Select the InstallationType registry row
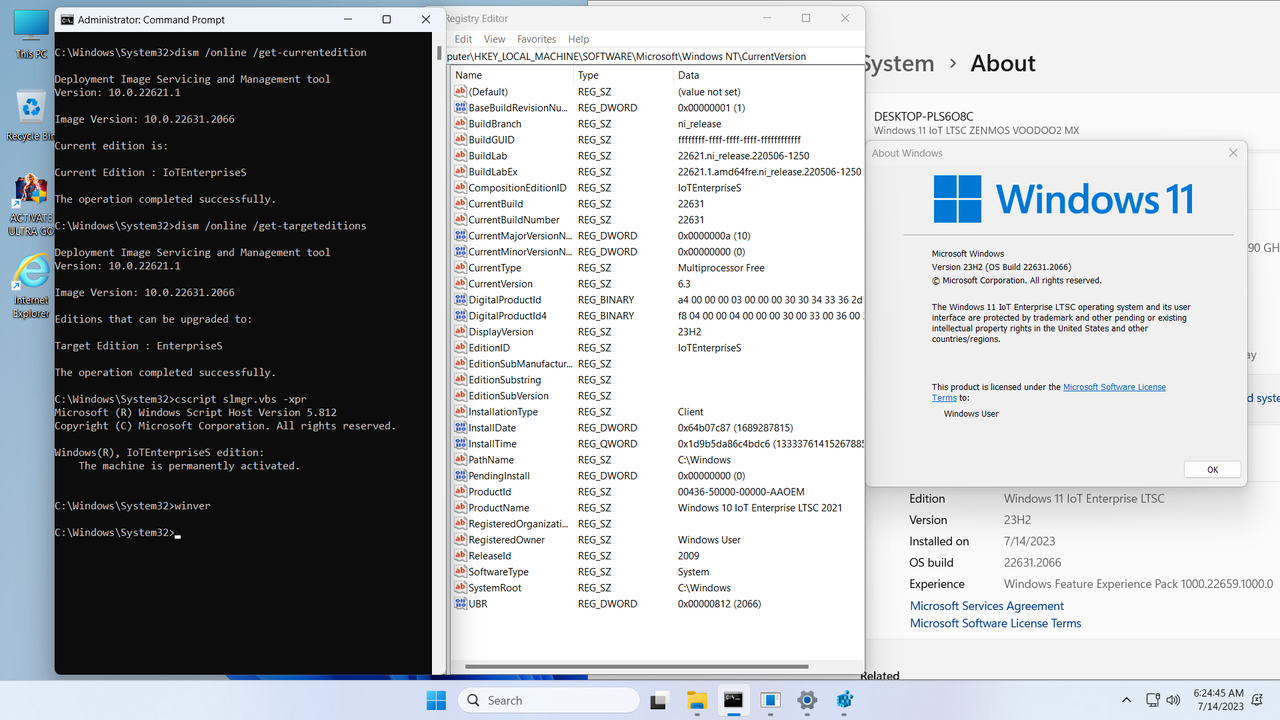 (x=658, y=412)
